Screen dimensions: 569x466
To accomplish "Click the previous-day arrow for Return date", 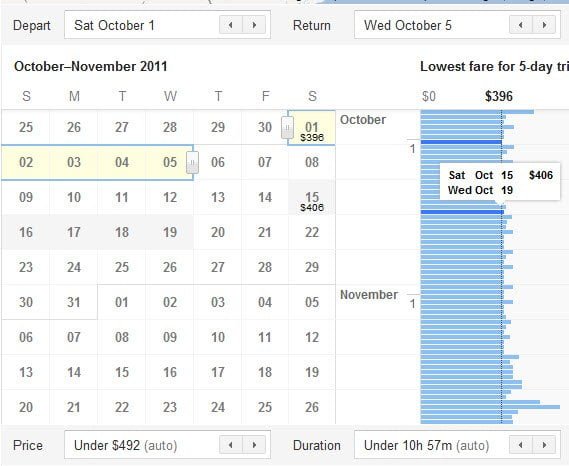I will pos(521,25).
